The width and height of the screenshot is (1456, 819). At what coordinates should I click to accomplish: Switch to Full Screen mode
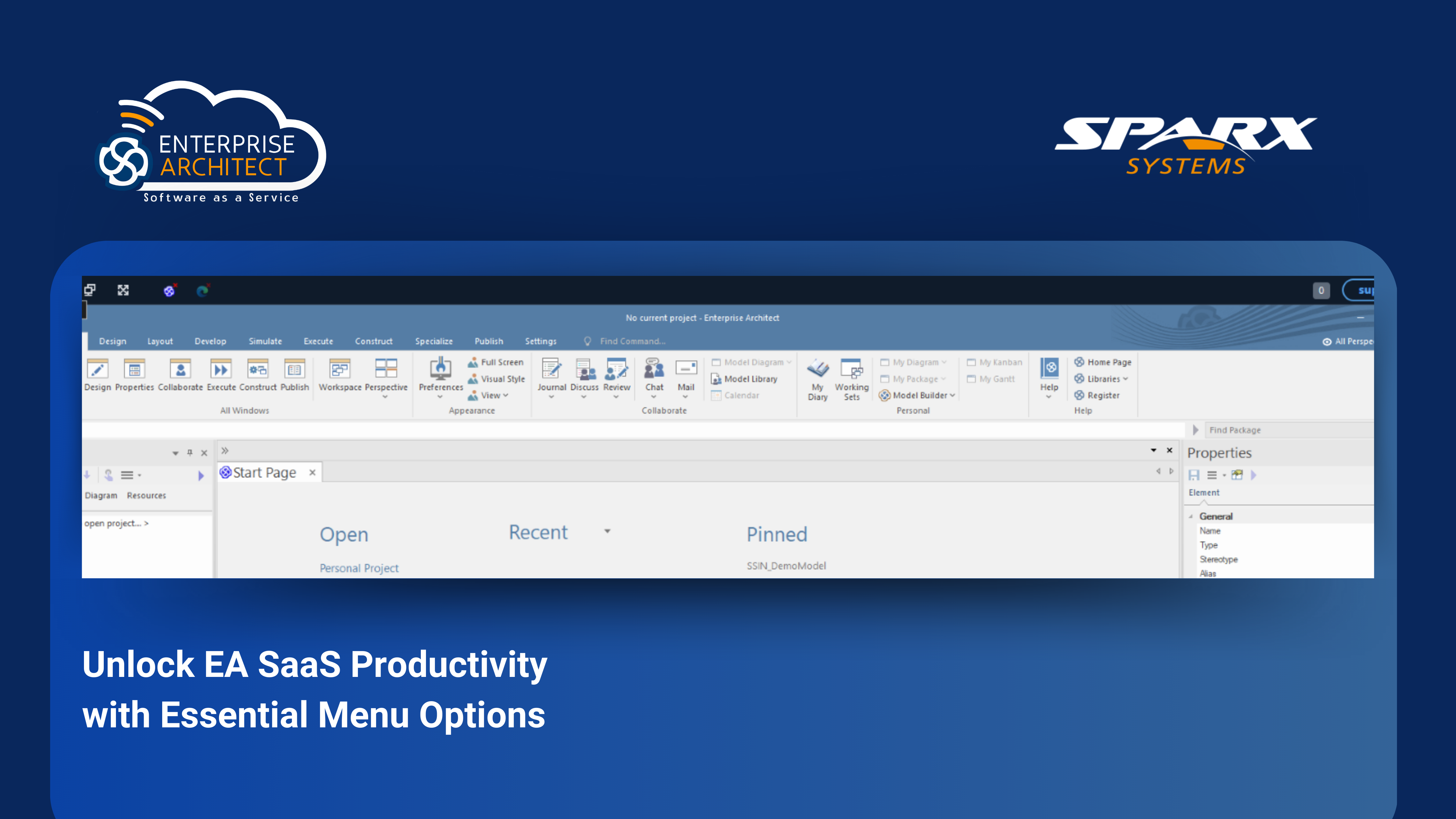click(x=496, y=362)
